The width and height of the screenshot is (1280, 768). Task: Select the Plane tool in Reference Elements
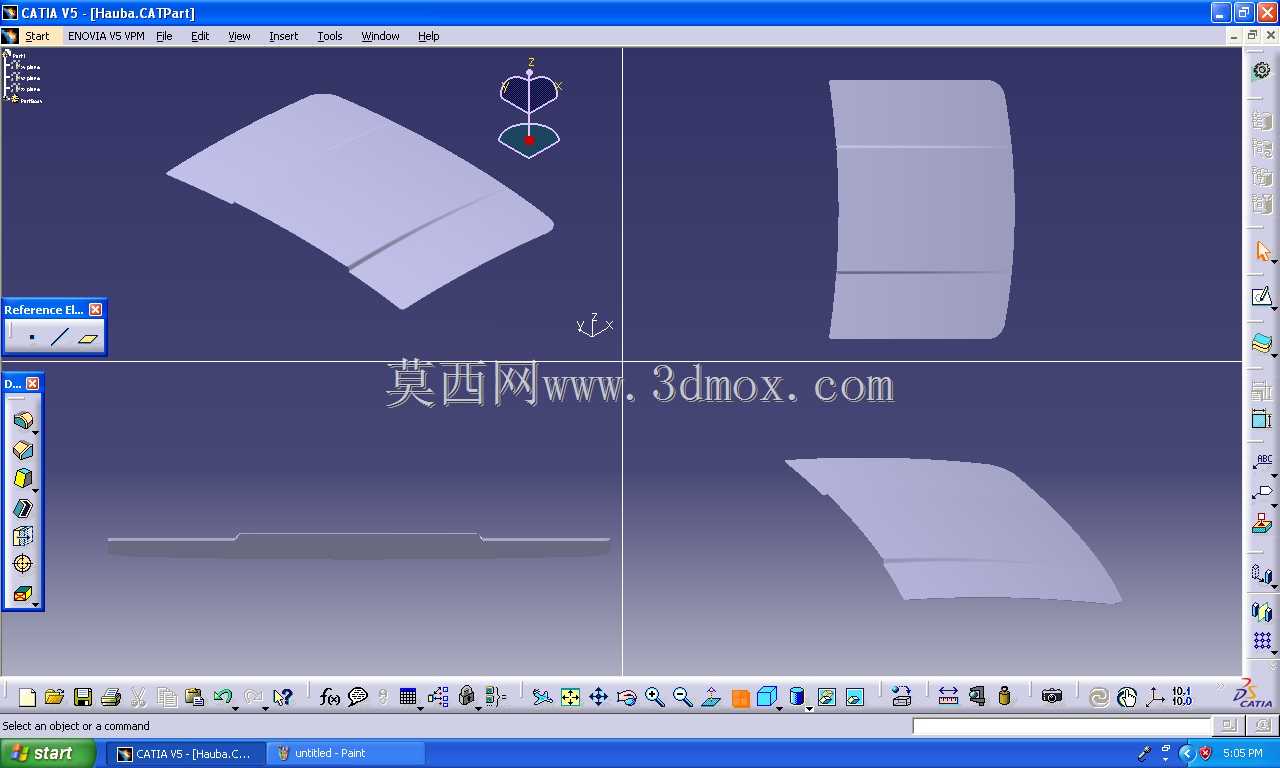point(88,337)
